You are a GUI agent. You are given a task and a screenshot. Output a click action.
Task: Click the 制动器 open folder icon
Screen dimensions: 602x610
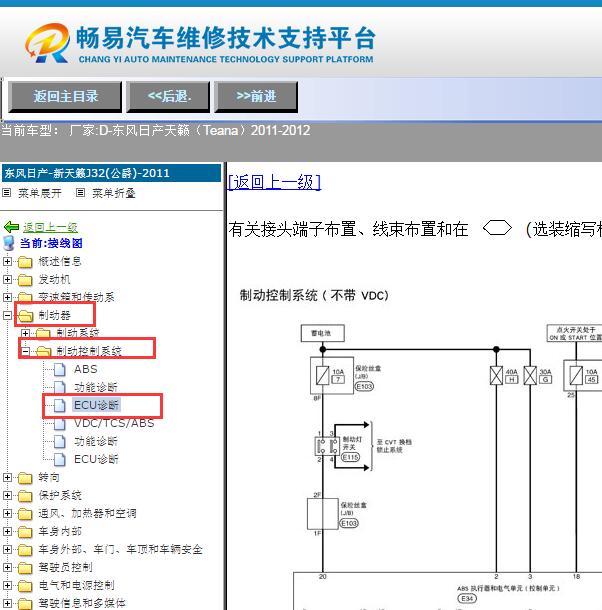(x=25, y=316)
